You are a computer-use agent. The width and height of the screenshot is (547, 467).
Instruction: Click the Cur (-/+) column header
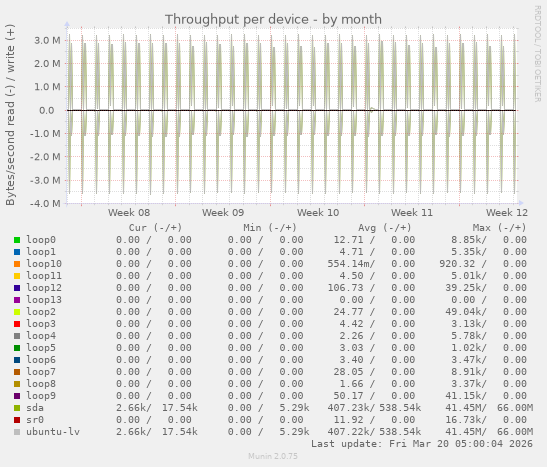(x=155, y=228)
